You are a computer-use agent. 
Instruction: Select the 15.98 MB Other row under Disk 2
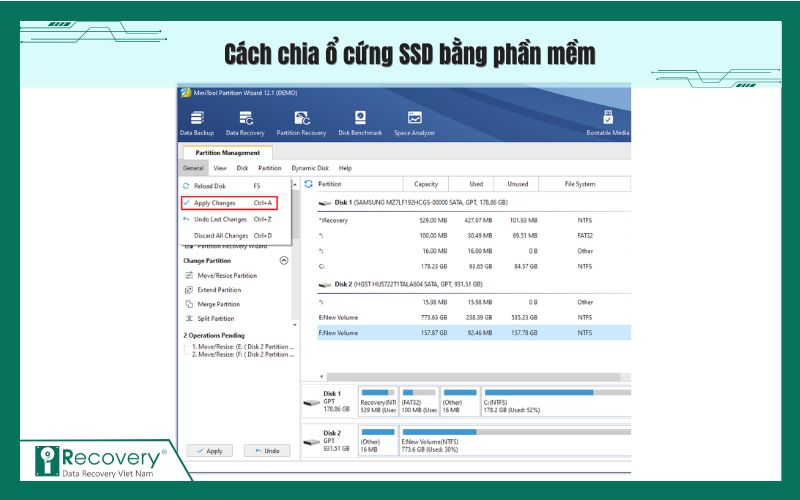(473, 302)
